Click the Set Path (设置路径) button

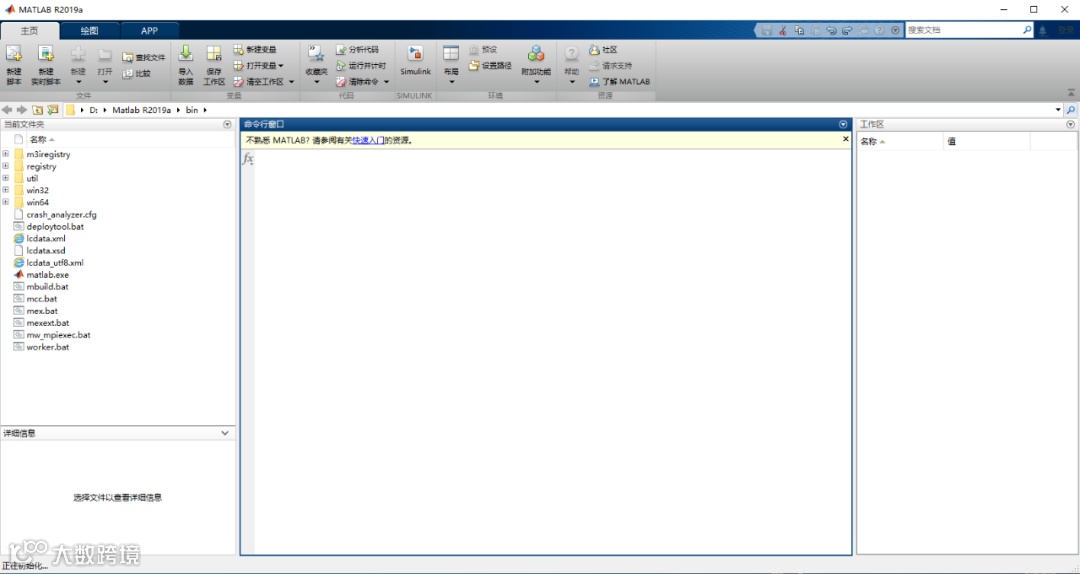[490, 65]
